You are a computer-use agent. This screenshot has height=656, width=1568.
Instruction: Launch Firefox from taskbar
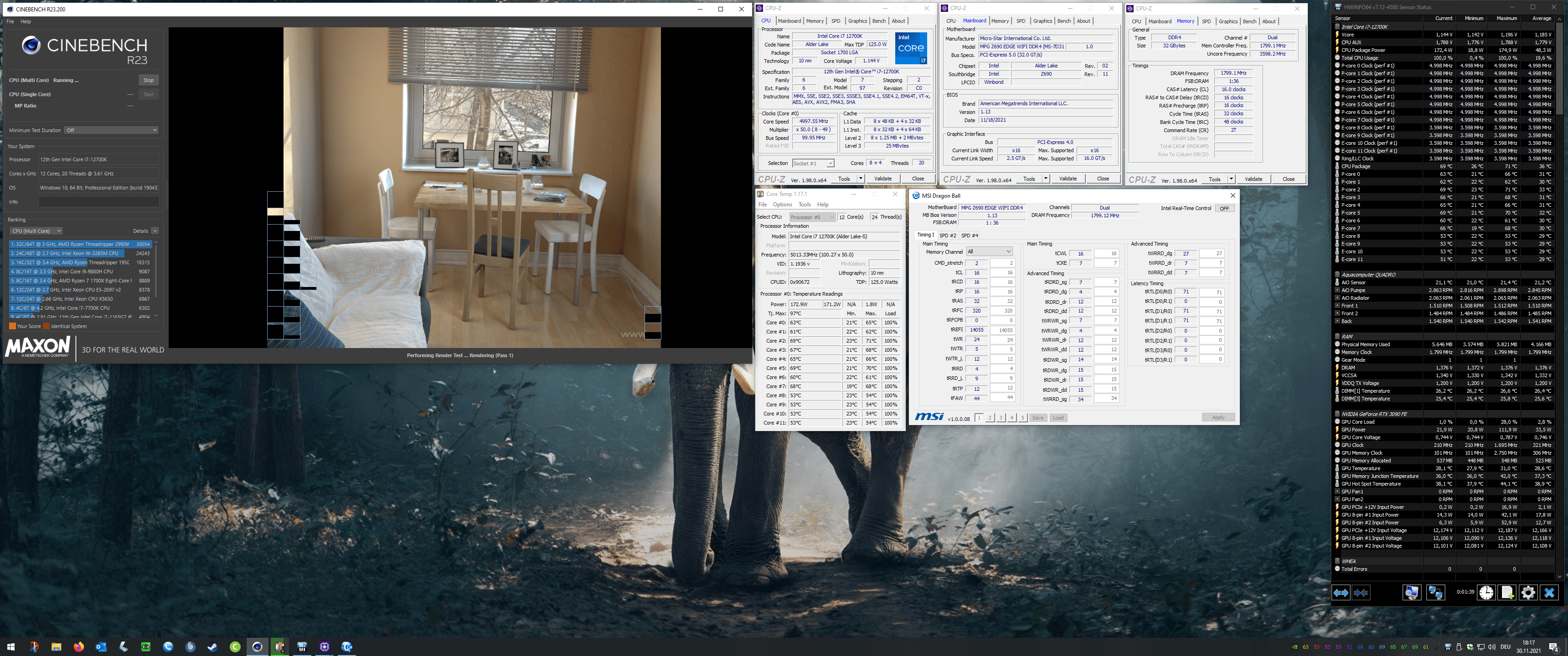click(x=78, y=646)
